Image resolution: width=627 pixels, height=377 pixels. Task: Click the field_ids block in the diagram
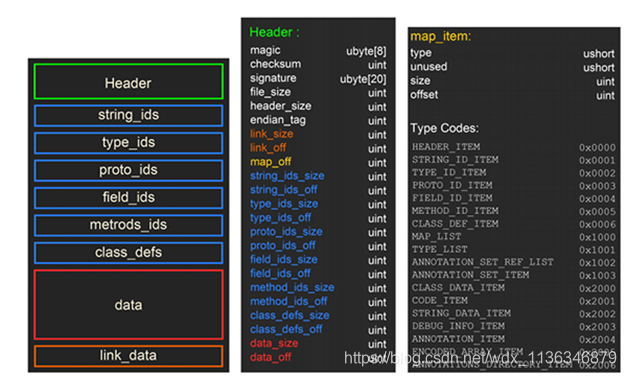[x=128, y=198]
